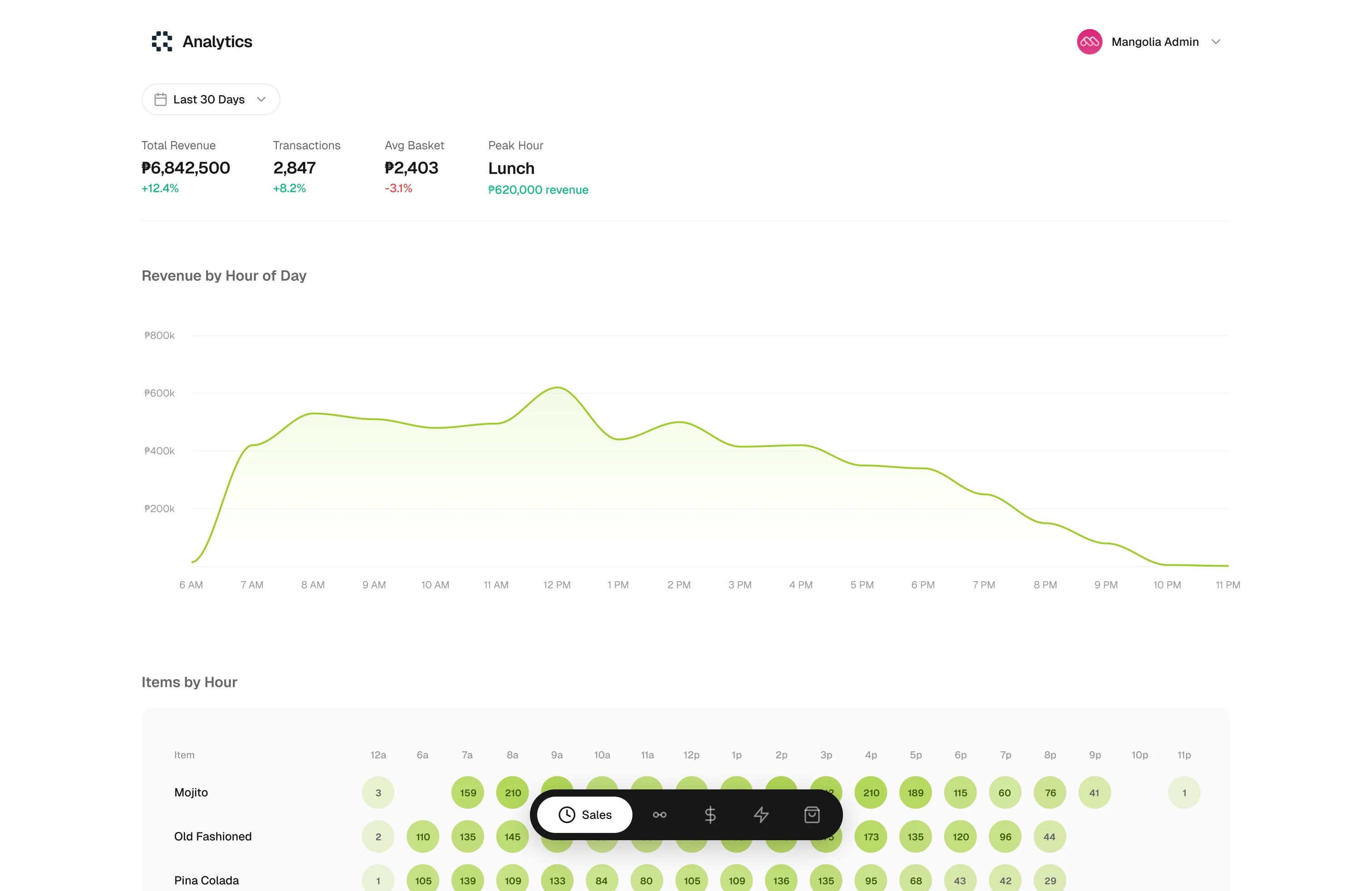Select the Pina Colada row label
The height and width of the screenshot is (891, 1372).
pos(206,880)
